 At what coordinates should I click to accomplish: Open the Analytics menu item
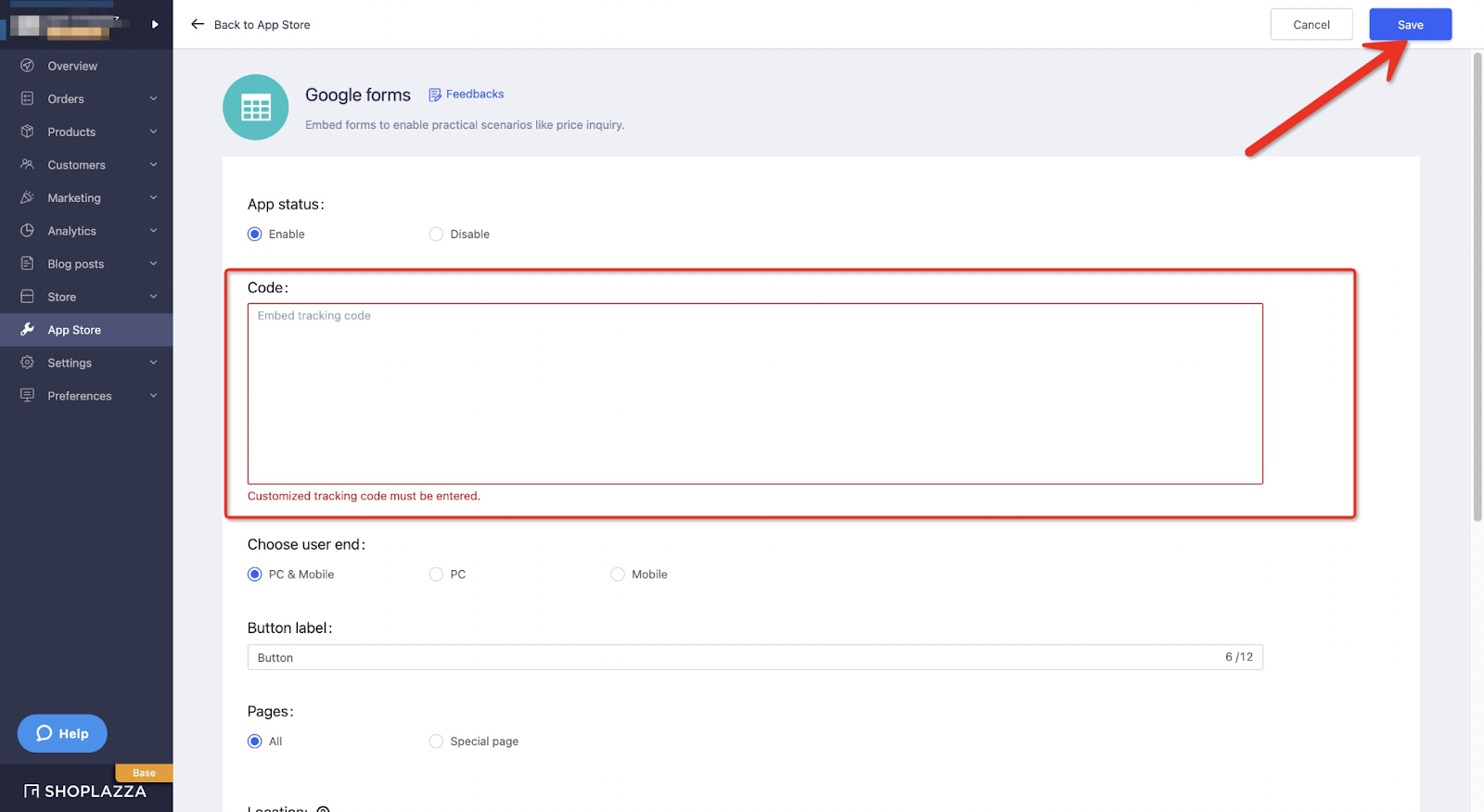[x=86, y=230]
